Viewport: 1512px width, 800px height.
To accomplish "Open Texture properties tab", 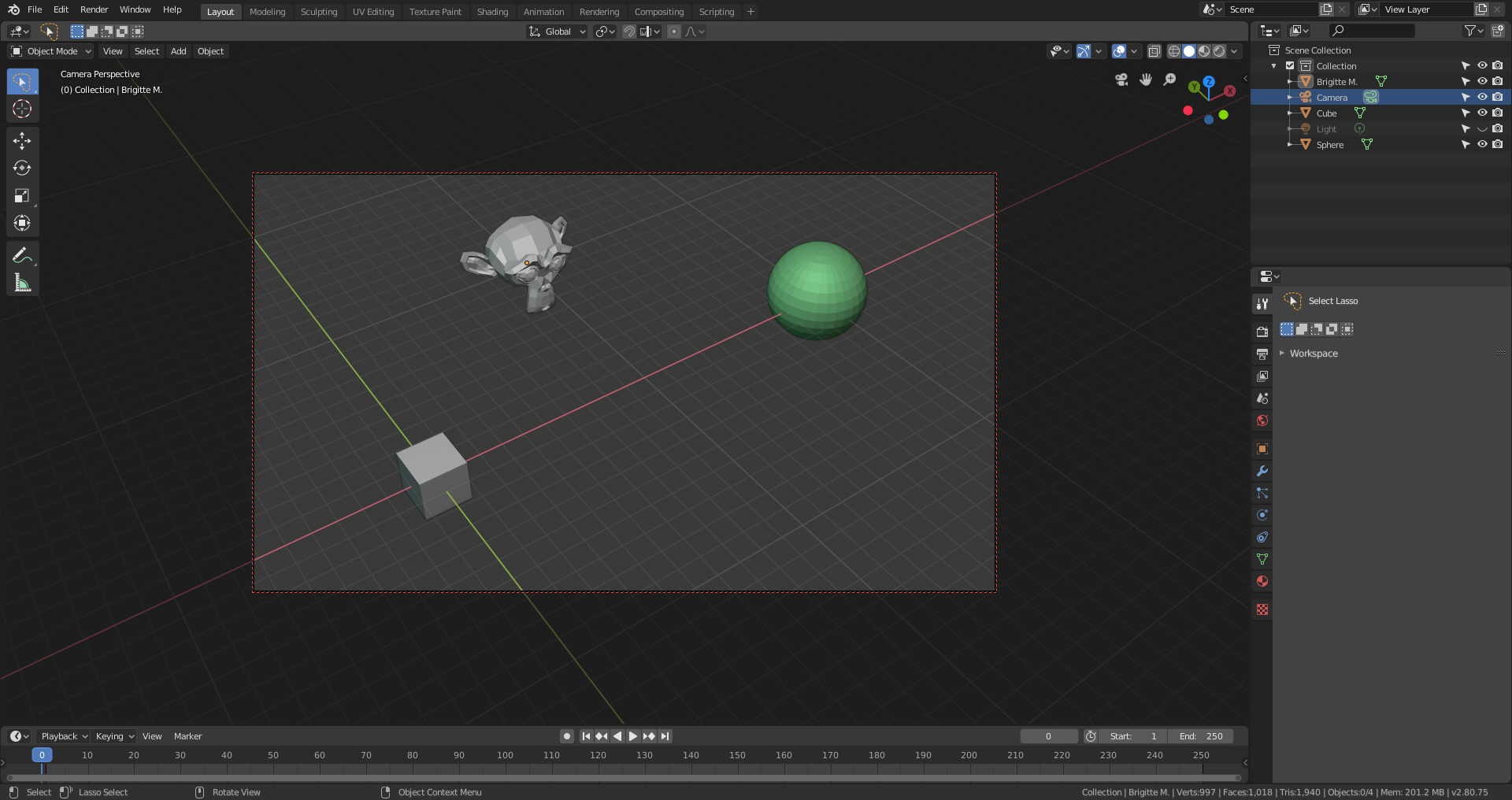I will click(x=1262, y=609).
